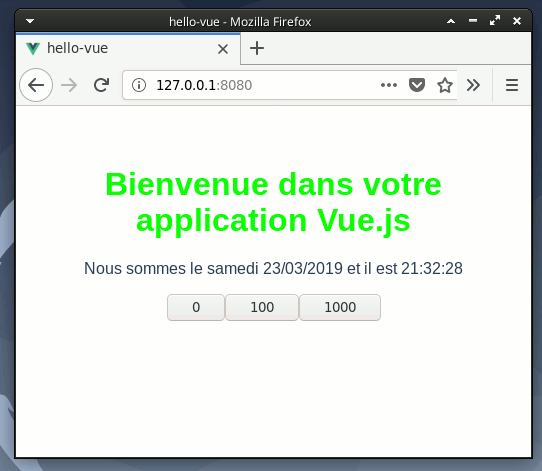Reload the current page
542x471 pixels.
pyautogui.click(x=102, y=85)
